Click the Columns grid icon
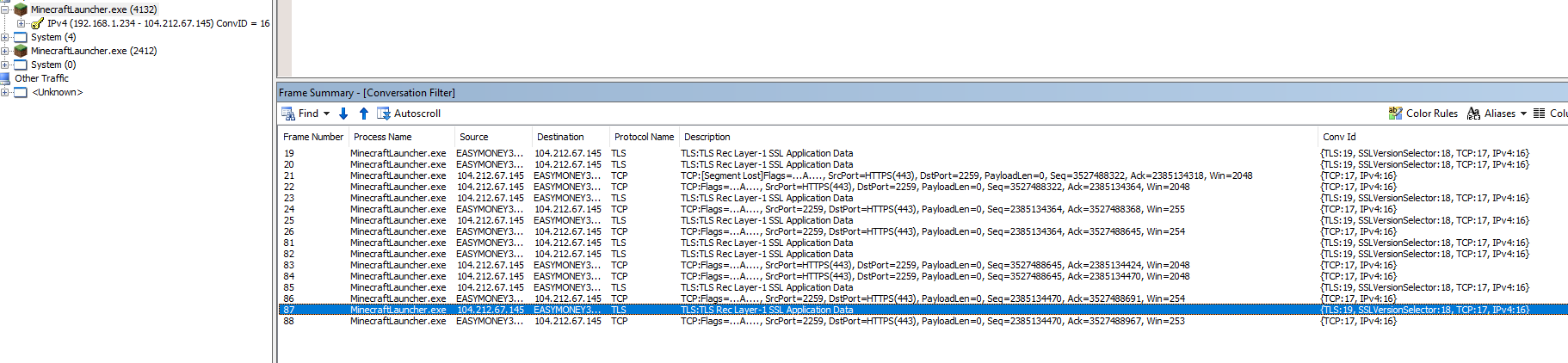The image size is (1568, 363). [1539, 113]
